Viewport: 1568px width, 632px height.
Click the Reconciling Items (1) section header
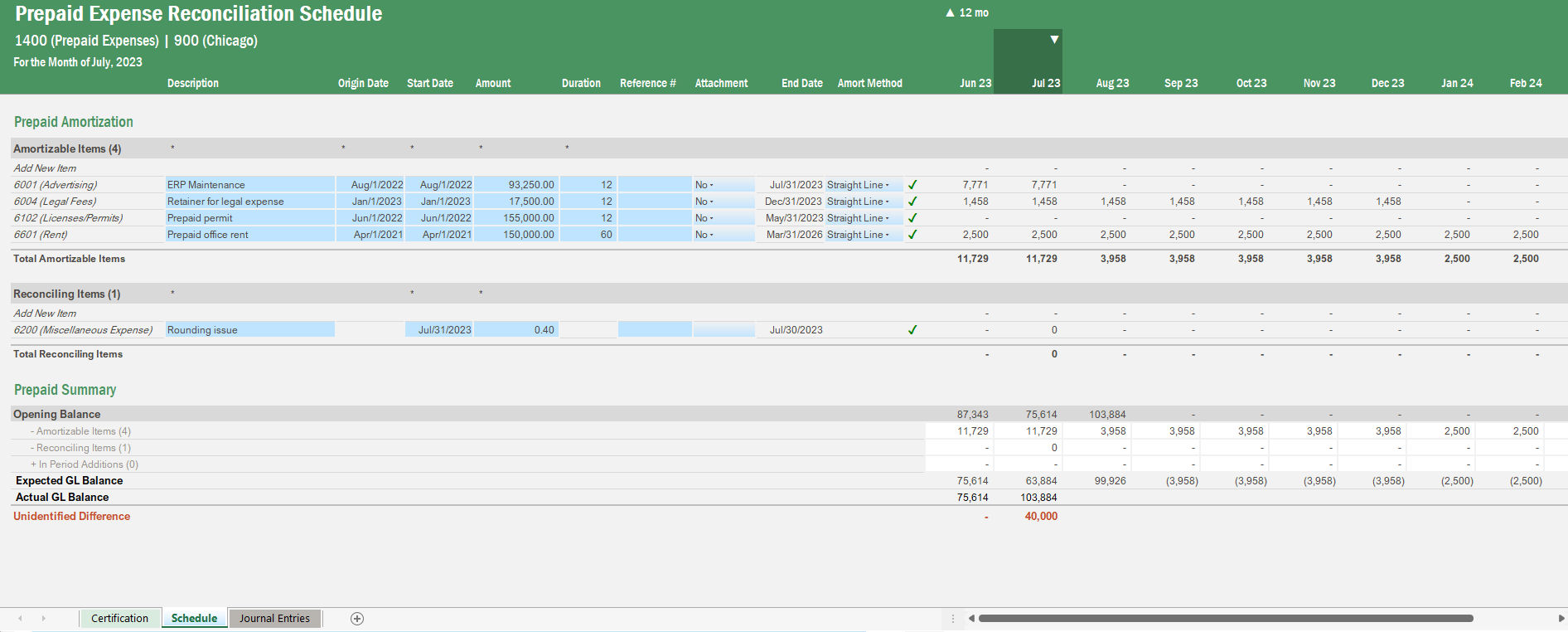click(x=67, y=294)
